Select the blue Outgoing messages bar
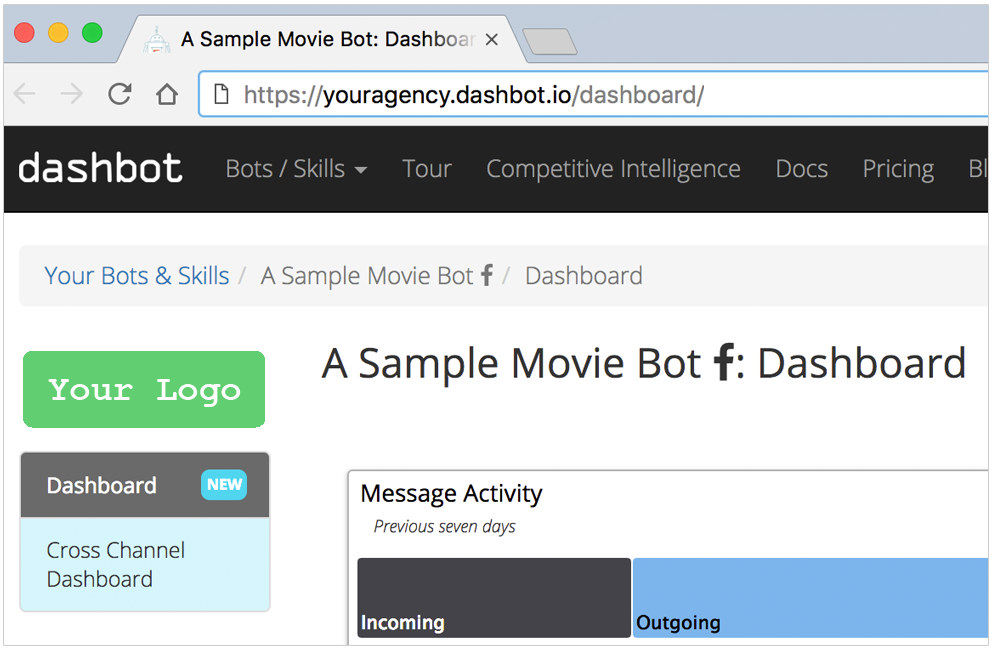Screen dimensions: 992x650 [x=810, y=597]
